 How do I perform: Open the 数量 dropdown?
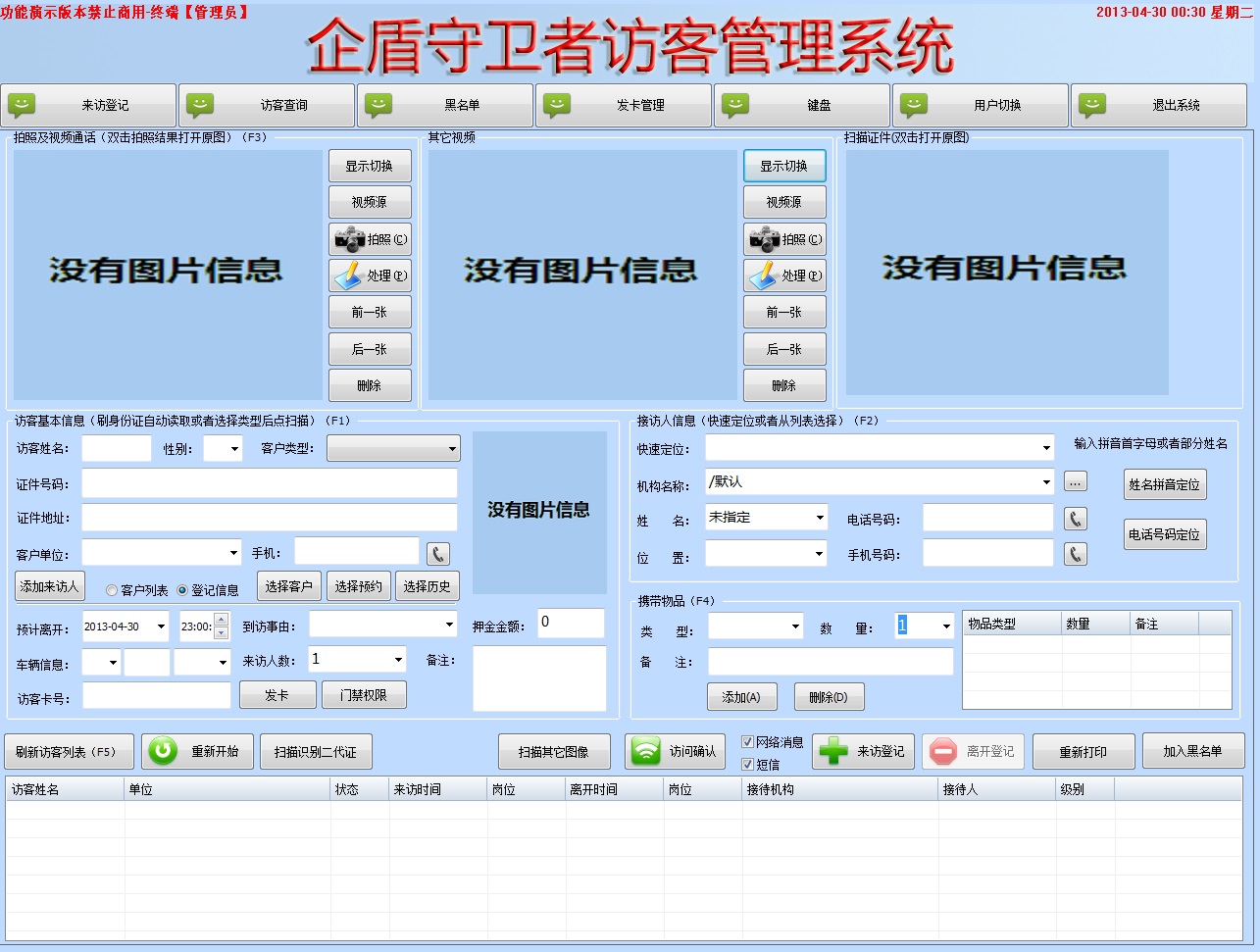(x=945, y=626)
